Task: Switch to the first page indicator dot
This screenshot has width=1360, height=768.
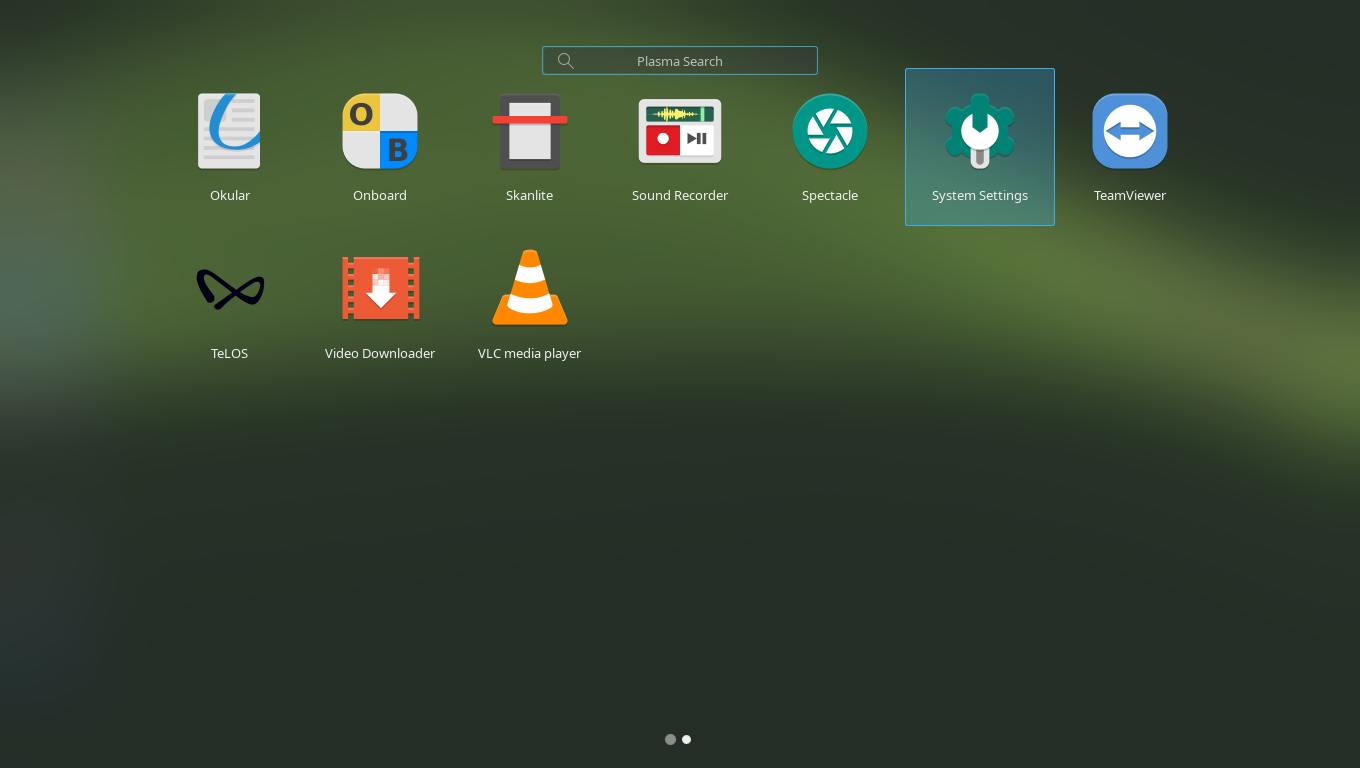Action: [670, 740]
